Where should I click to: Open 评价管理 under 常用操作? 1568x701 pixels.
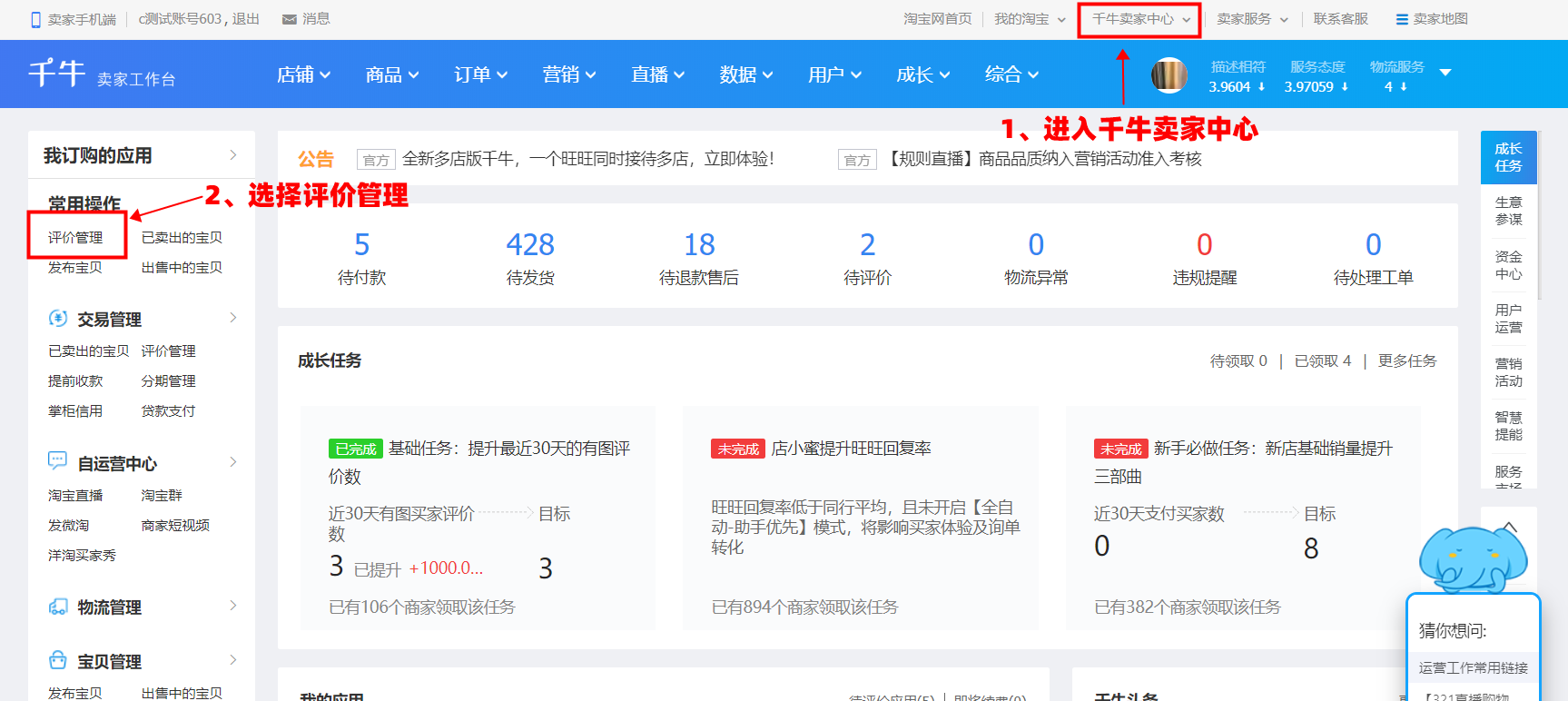[x=75, y=237]
